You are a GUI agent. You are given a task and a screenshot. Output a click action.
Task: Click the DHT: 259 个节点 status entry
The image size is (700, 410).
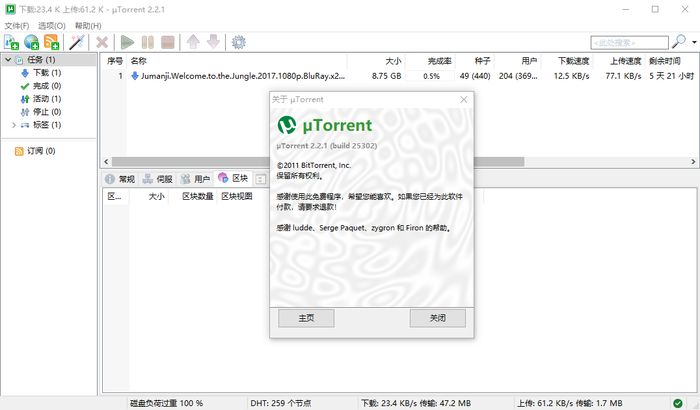click(281, 403)
